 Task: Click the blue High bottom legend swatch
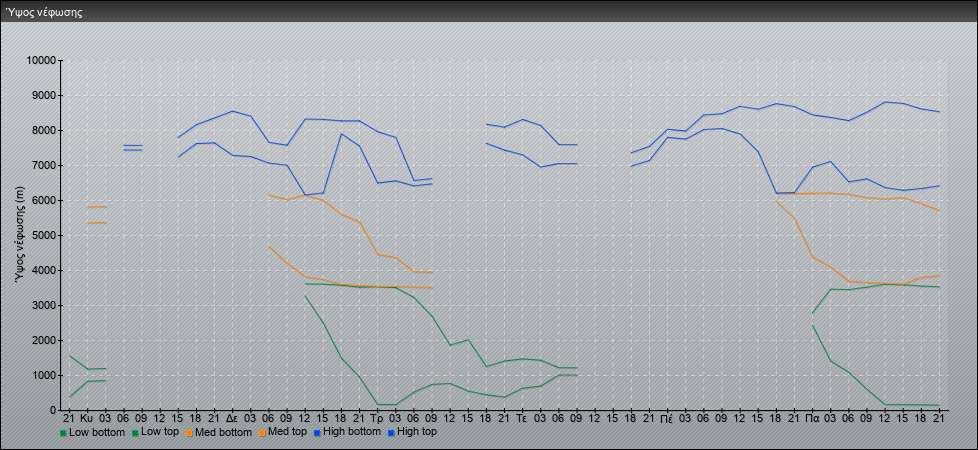pyautogui.click(x=316, y=432)
